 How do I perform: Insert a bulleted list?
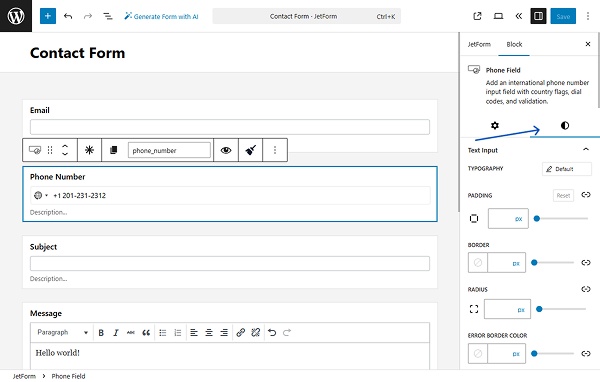tap(163, 333)
